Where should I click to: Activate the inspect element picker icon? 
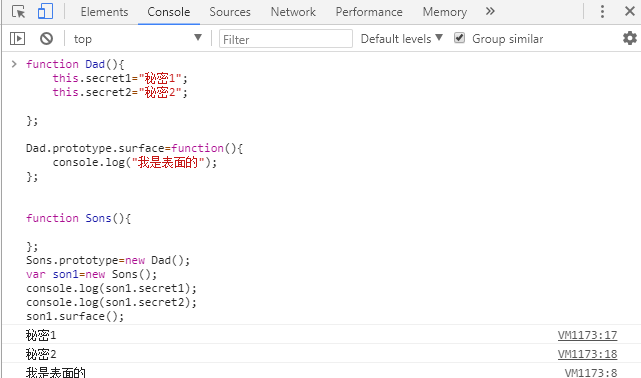18,11
